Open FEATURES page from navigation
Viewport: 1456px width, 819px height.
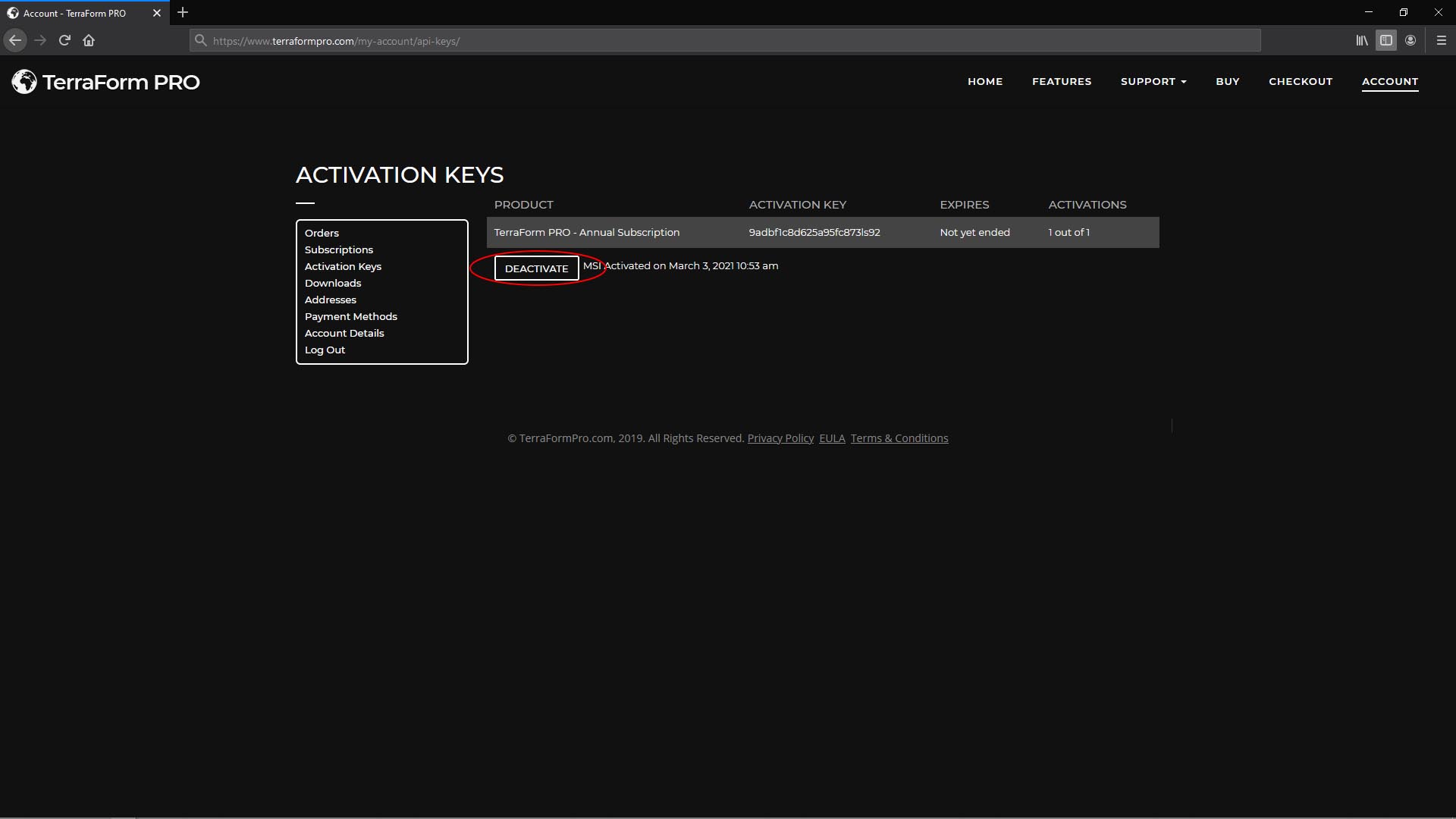[x=1062, y=81]
